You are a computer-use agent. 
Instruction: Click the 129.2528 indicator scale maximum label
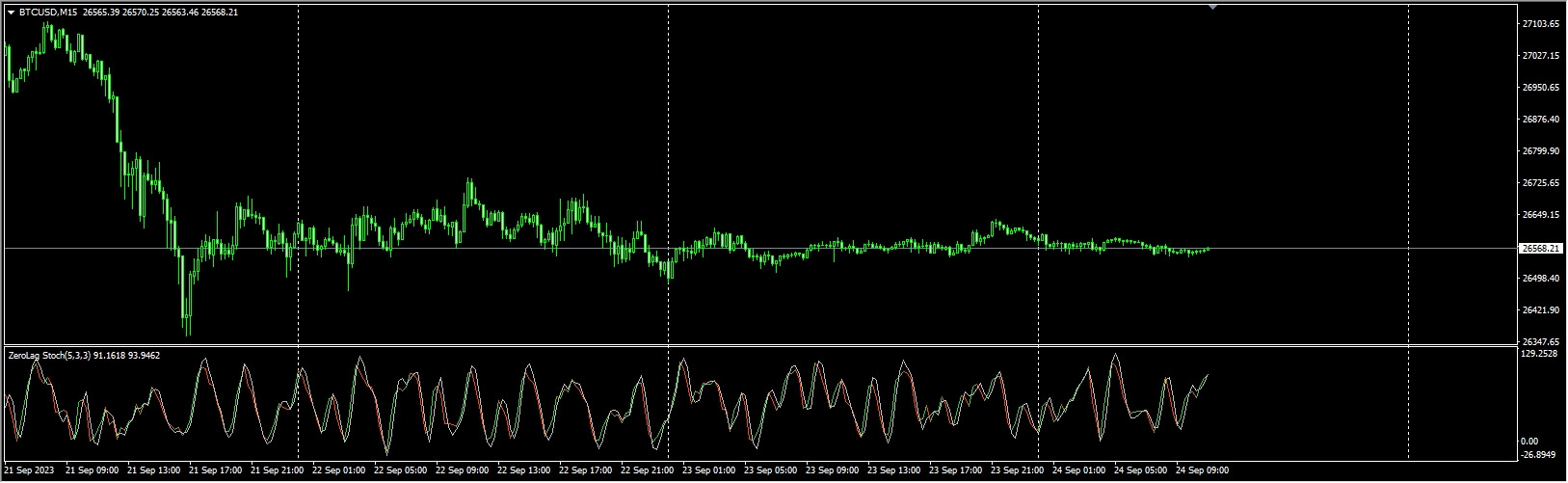coord(1539,354)
